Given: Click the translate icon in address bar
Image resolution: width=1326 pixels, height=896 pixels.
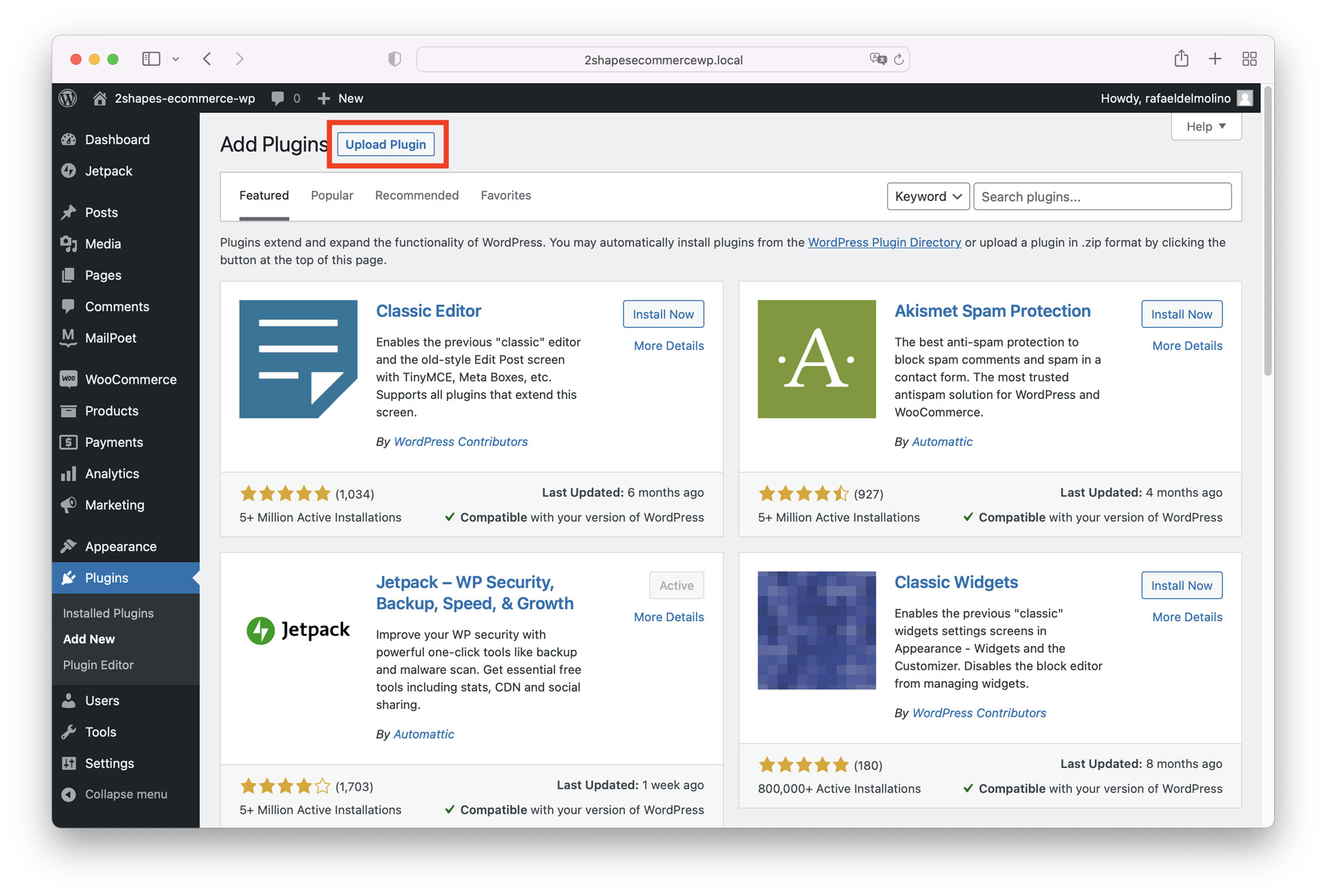Looking at the screenshot, I should click(x=878, y=59).
